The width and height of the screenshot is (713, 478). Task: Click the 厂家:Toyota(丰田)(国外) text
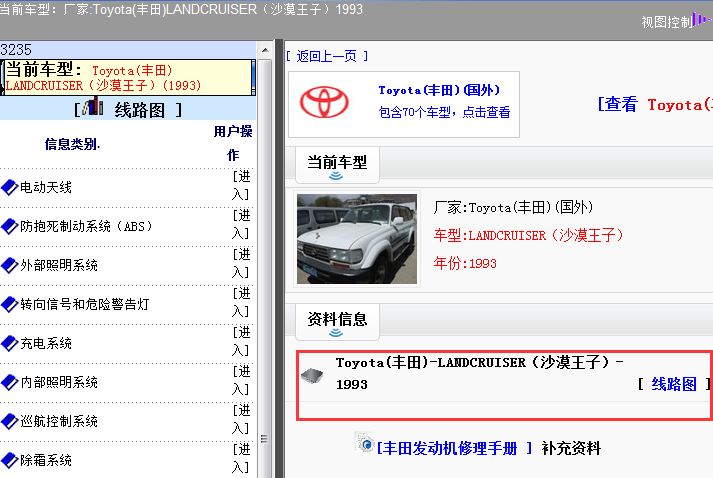(513, 207)
